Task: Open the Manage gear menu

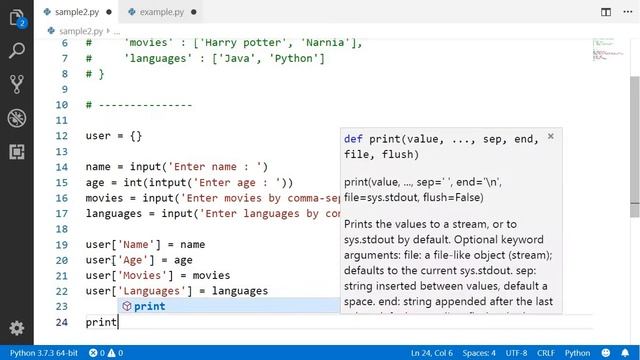Action: (17, 328)
